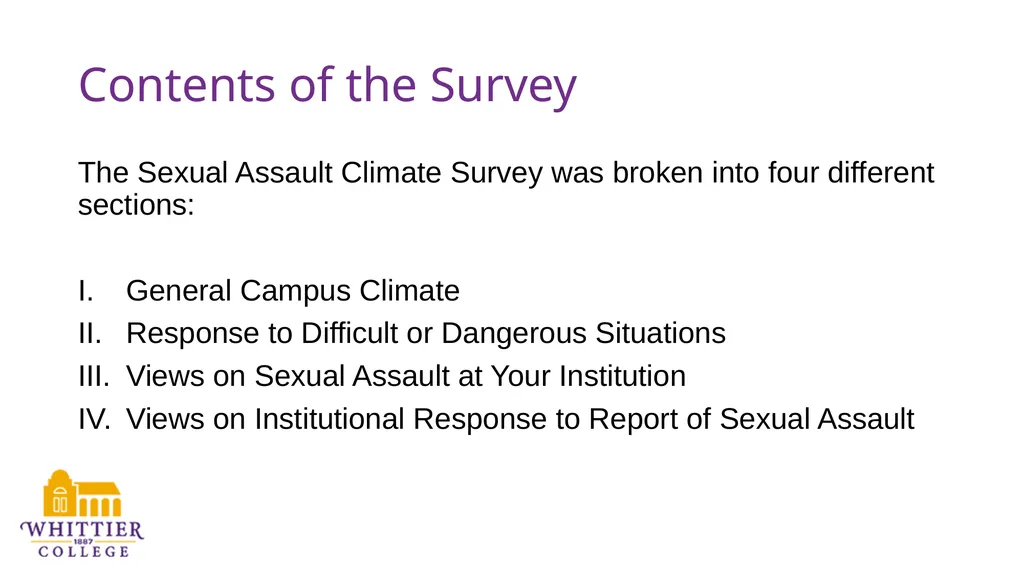1024x575 pixels.
Task: Click 'Views on Institutional Response to Report' item
Action: (520, 419)
